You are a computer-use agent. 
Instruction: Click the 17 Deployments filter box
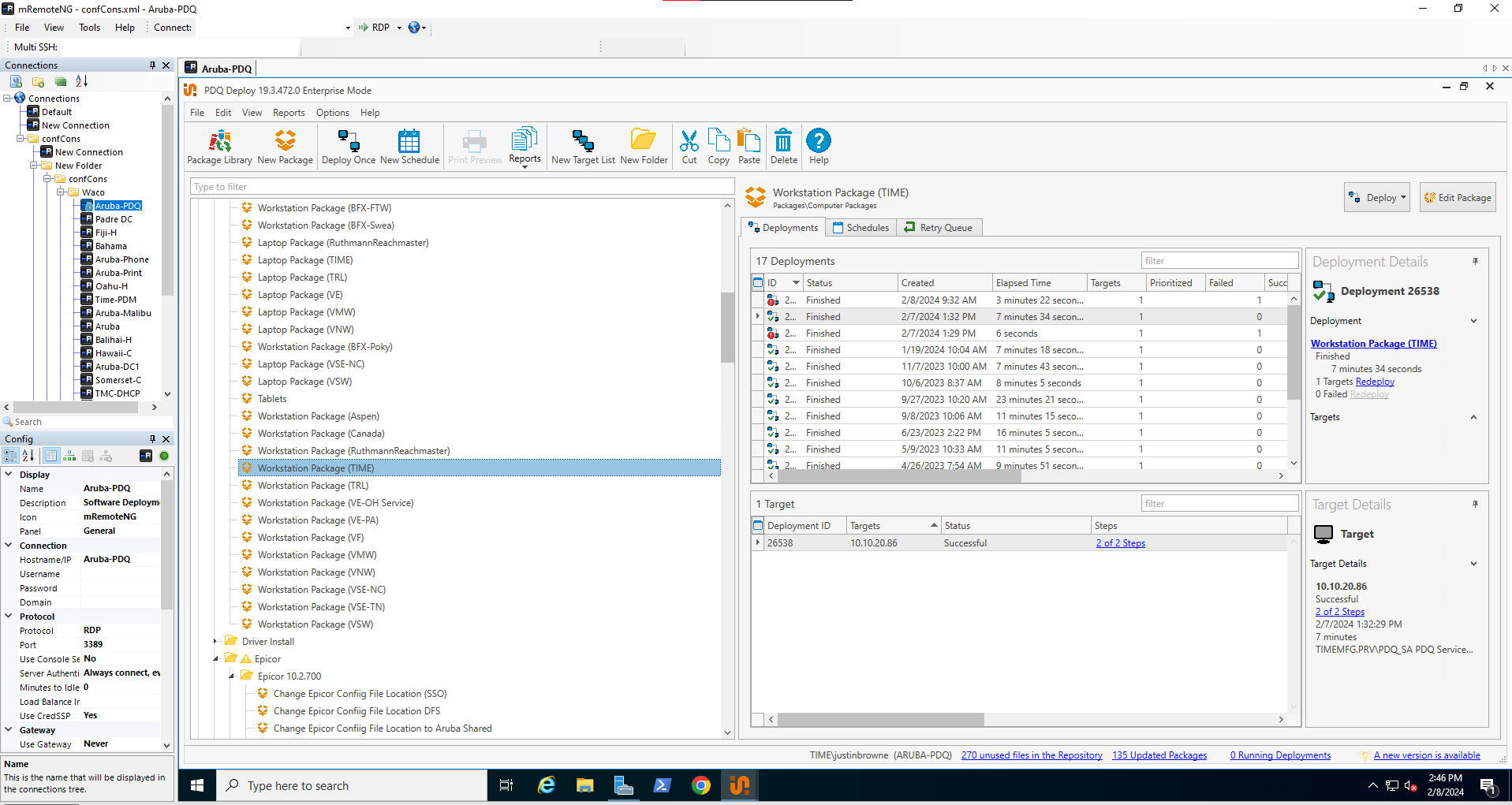coord(1219,261)
